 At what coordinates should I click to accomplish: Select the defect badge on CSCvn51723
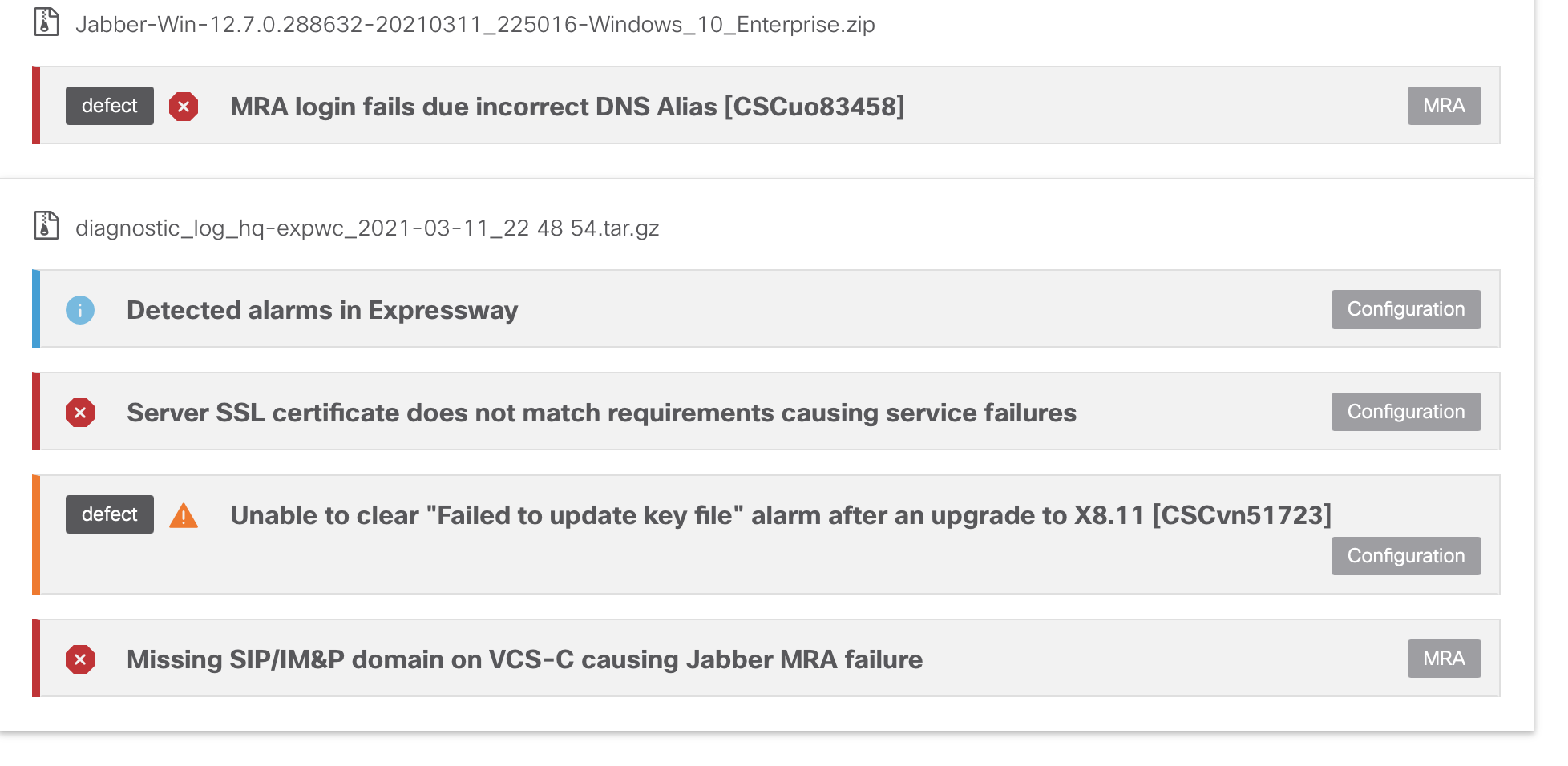point(109,514)
